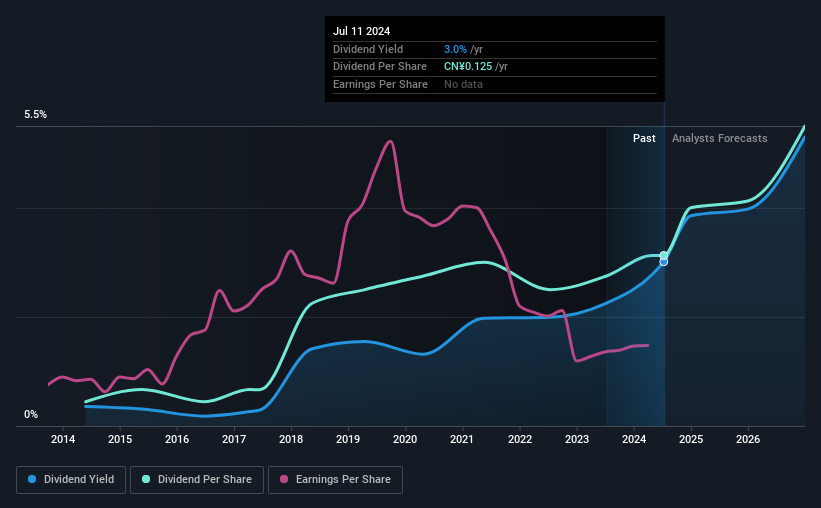Toggle the Earnings Per Share legend button
Viewport: 821px width, 508px height.
tap(335, 480)
